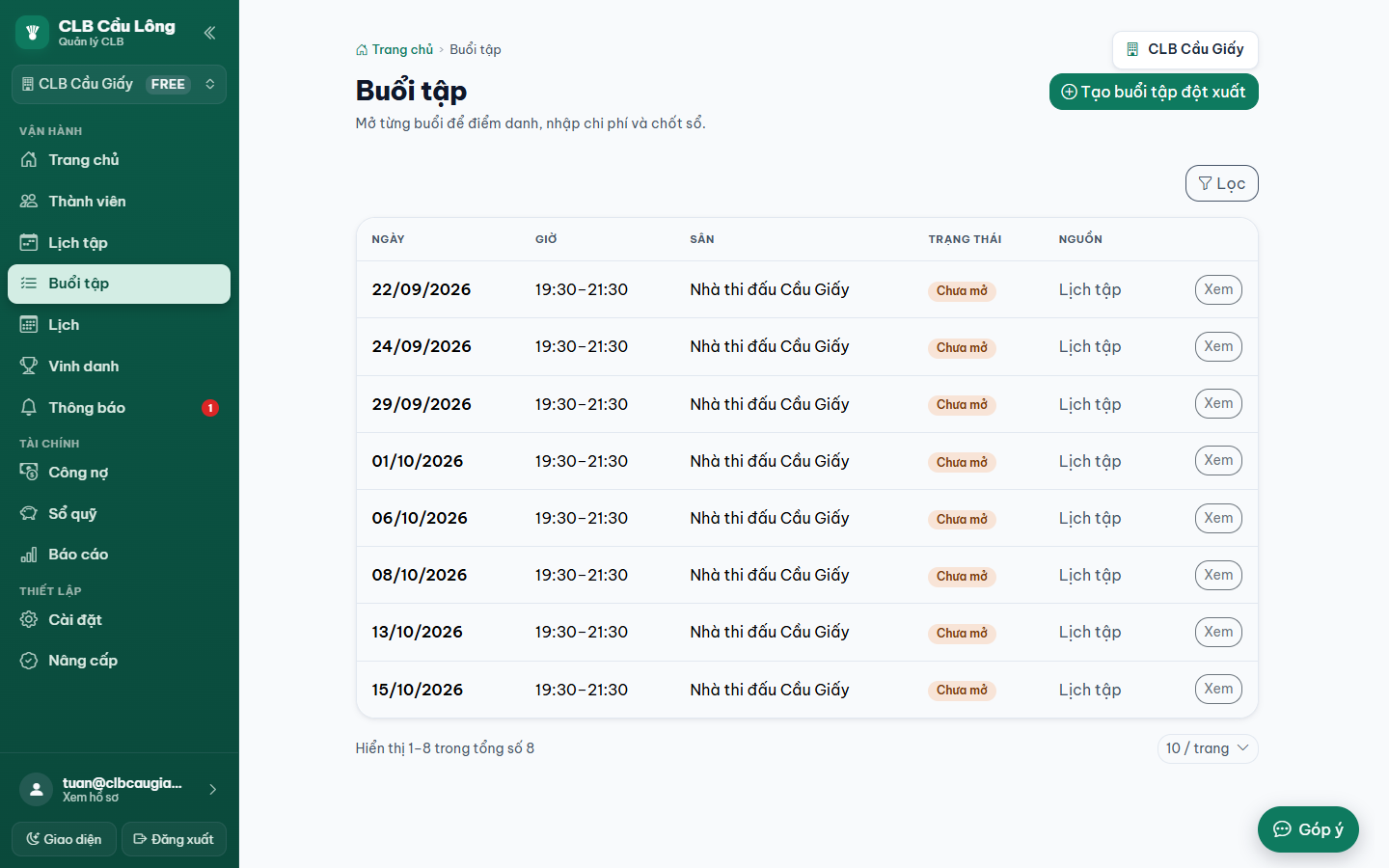Viewport: 1389px width, 868px height.
Task: Toggle Giao diện theme mode
Action: click(64, 839)
